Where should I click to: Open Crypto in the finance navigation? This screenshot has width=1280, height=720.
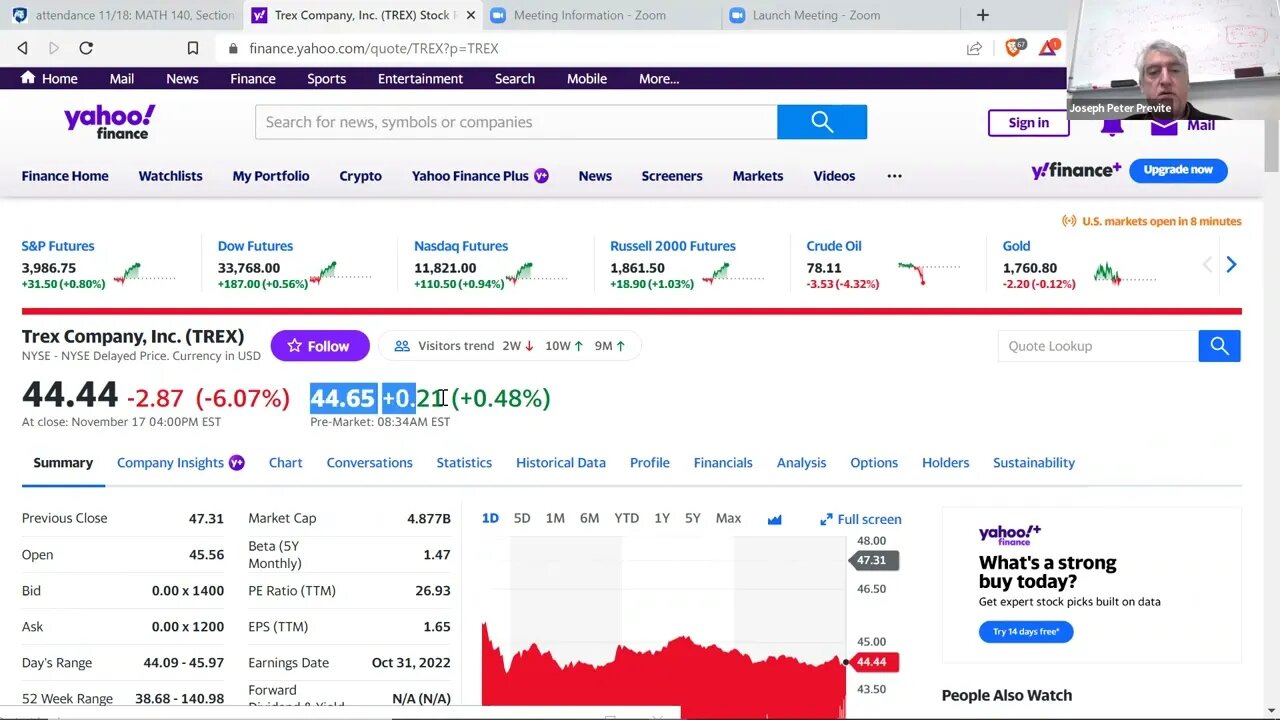coord(361,176)
